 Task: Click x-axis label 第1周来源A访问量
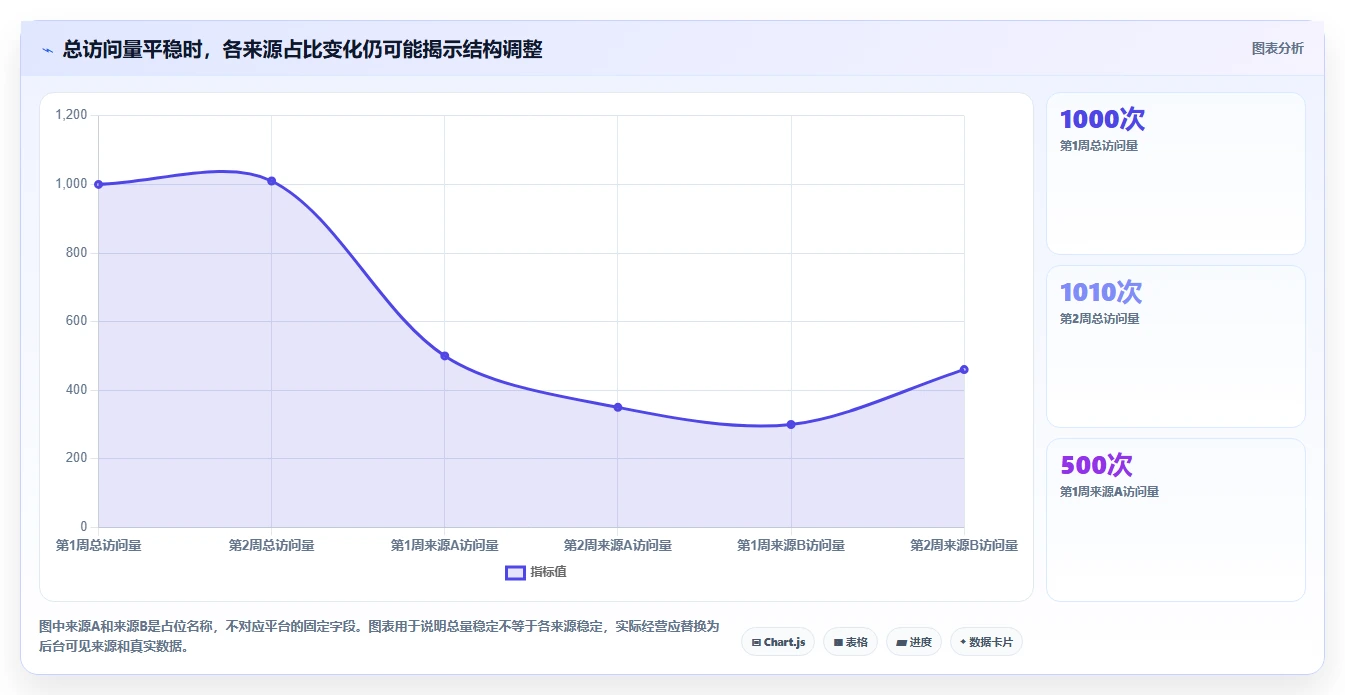coord(445,545)
